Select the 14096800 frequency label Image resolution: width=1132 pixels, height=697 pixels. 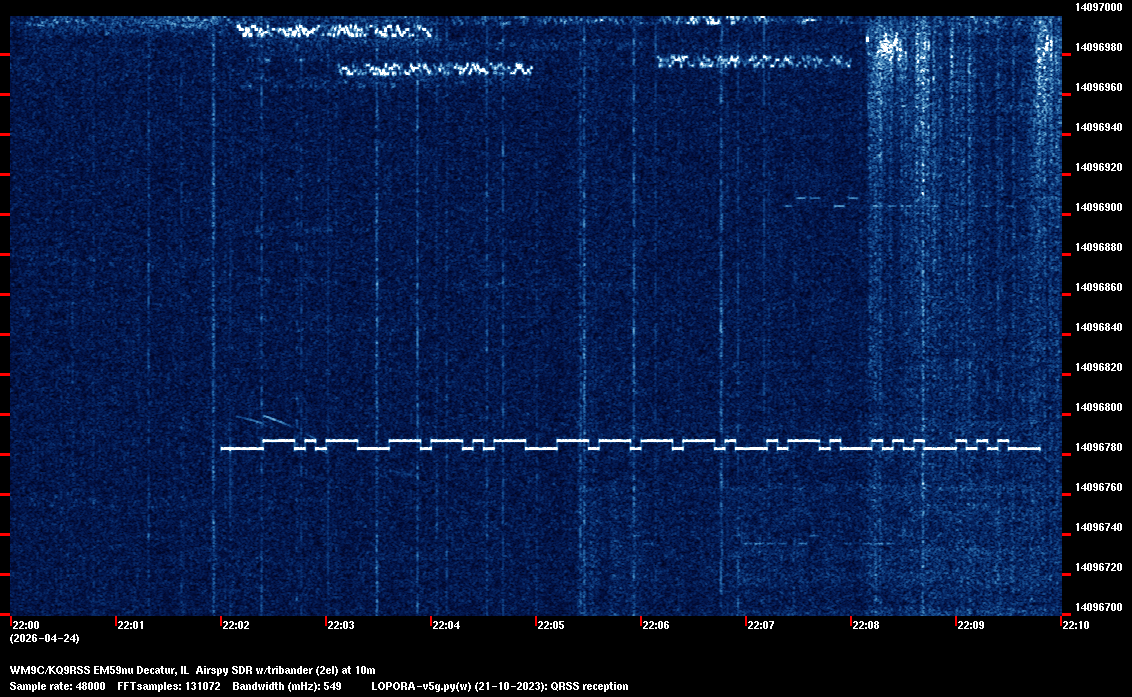(1097, 407)
